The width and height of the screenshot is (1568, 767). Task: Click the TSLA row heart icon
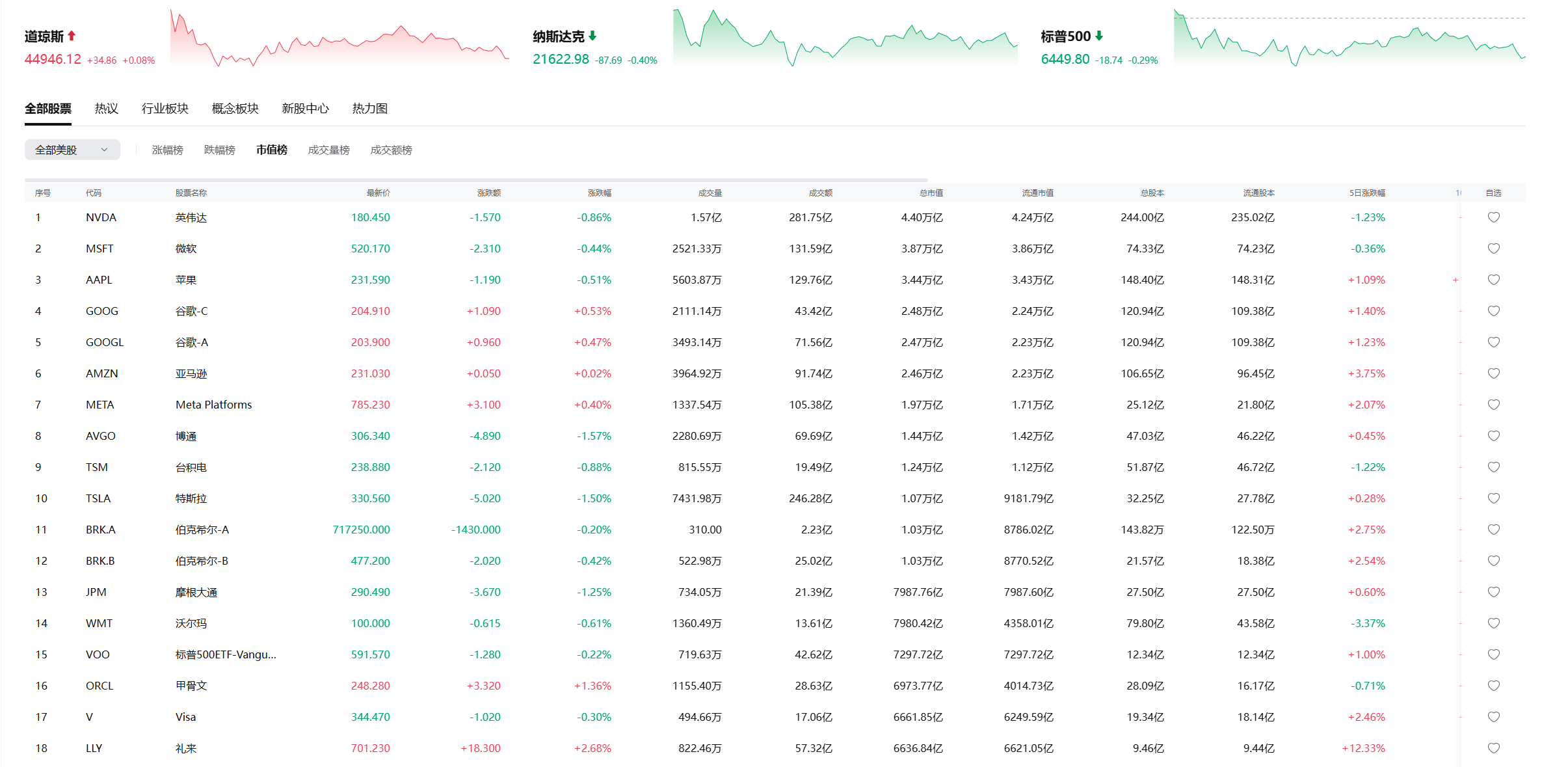click(1493, 498)
